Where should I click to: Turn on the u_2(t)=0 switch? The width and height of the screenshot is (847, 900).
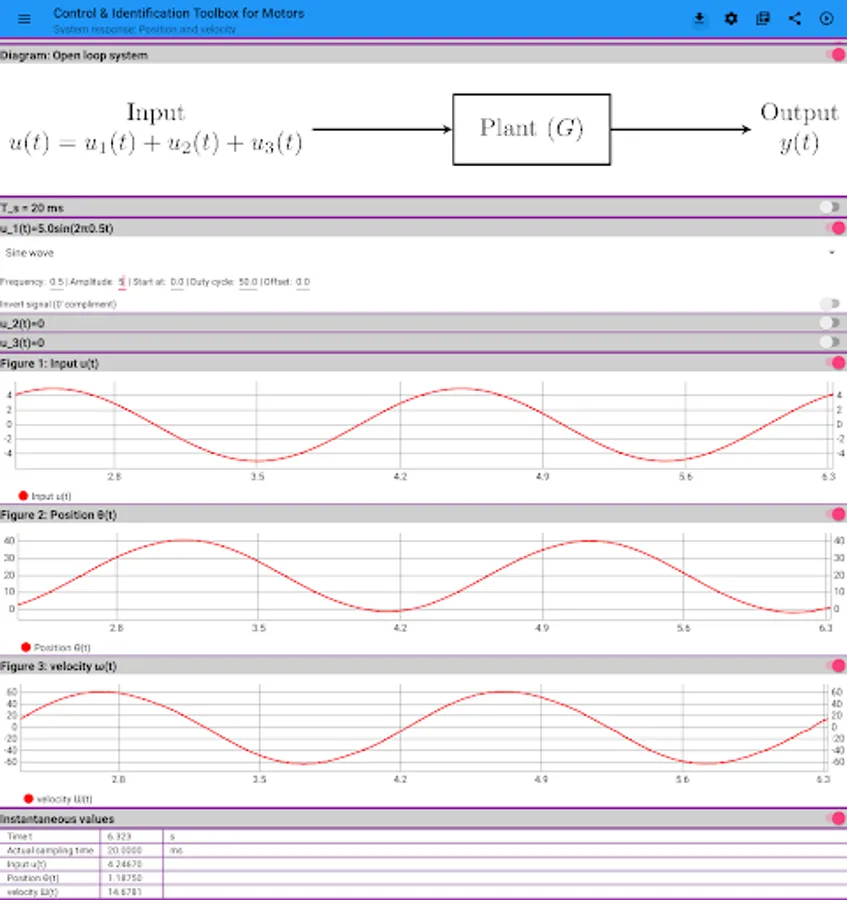(830, 323)
